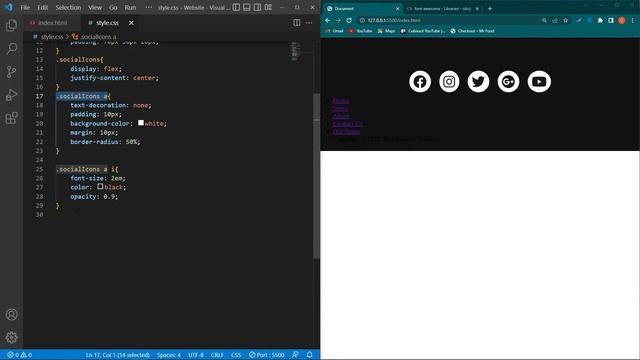
Task: Open the View menu
Action: point(95,7)
